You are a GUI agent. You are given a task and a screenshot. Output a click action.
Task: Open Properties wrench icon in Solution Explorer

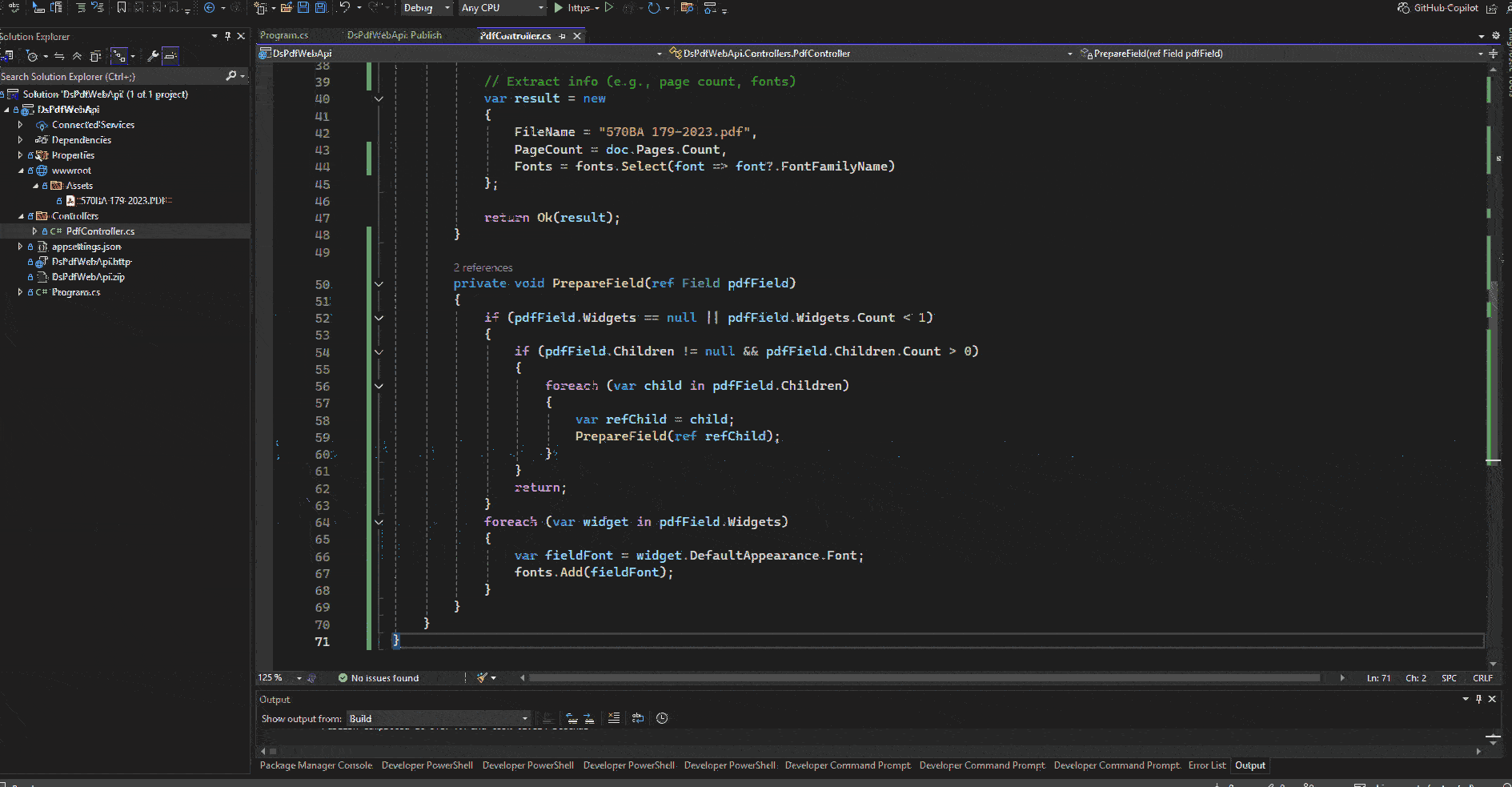[x=152, y=56]
